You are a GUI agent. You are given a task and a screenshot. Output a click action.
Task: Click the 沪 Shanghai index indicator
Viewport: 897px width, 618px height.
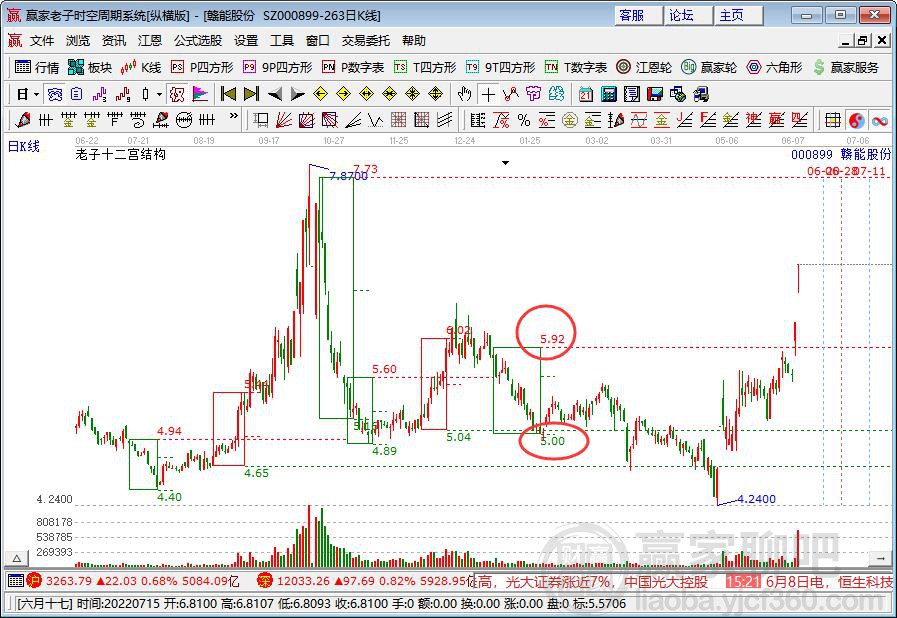click(x=34, y=581)
